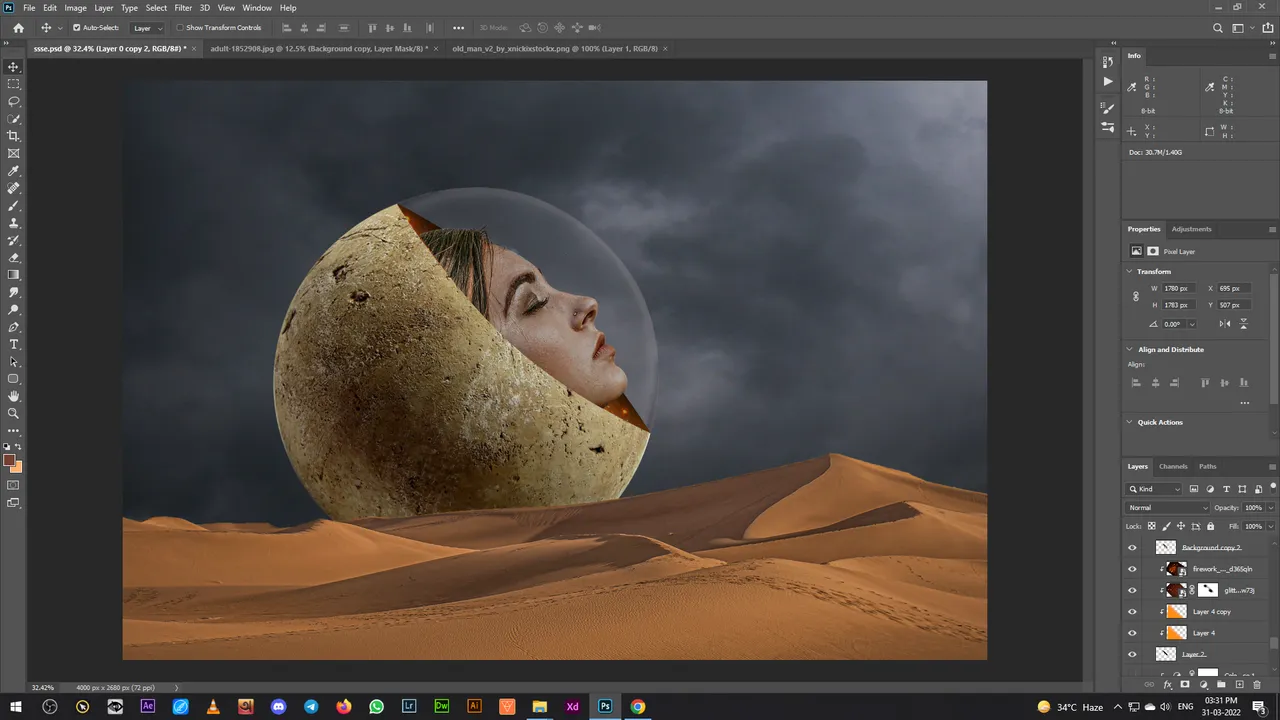Screen dimensions: 1280x720
Task: Hide the firework layer eye icon
Action: [1132, 569]
